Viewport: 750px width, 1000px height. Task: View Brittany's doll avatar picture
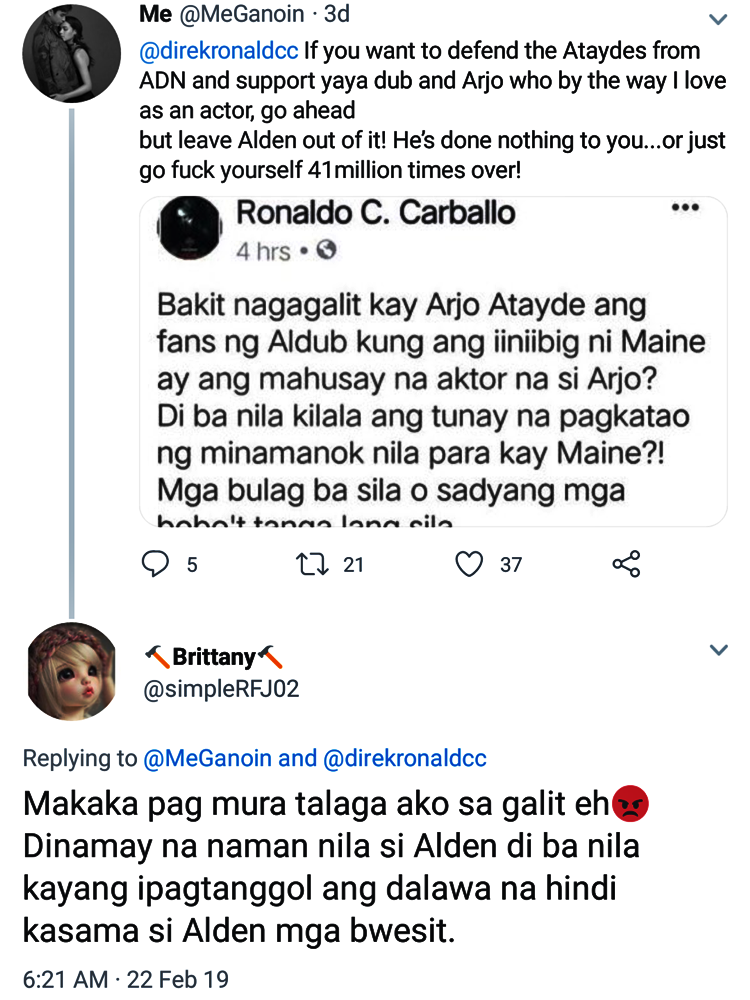pos(70,671)
